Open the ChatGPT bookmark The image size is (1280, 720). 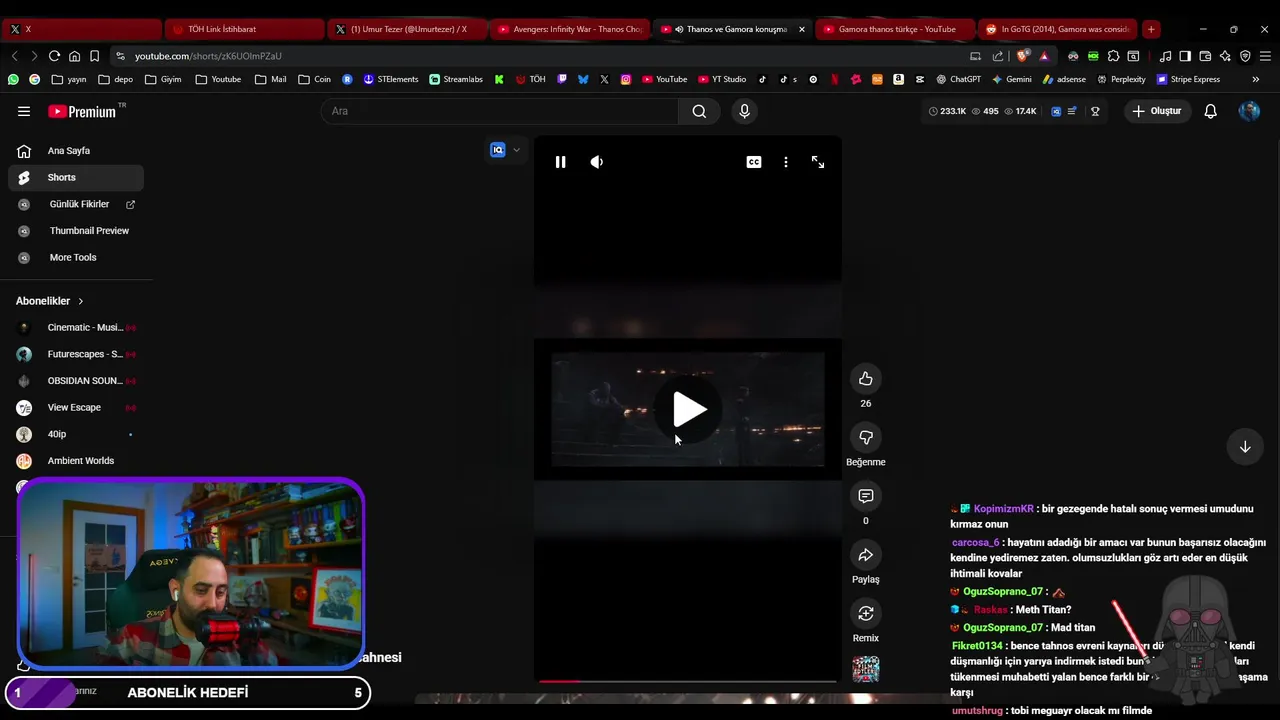tap(958, 79)
